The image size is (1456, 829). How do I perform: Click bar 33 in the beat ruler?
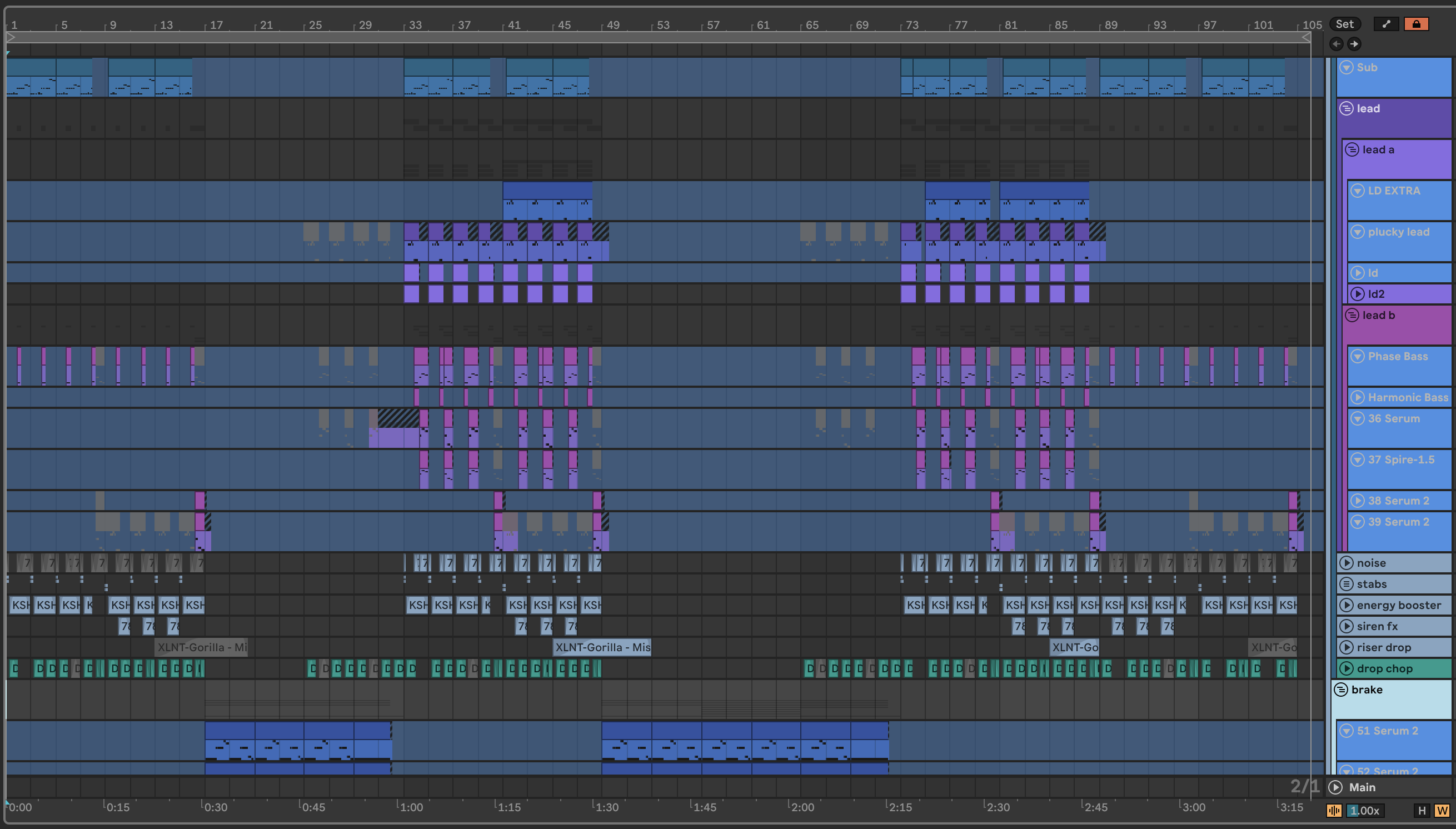(414, 25)
